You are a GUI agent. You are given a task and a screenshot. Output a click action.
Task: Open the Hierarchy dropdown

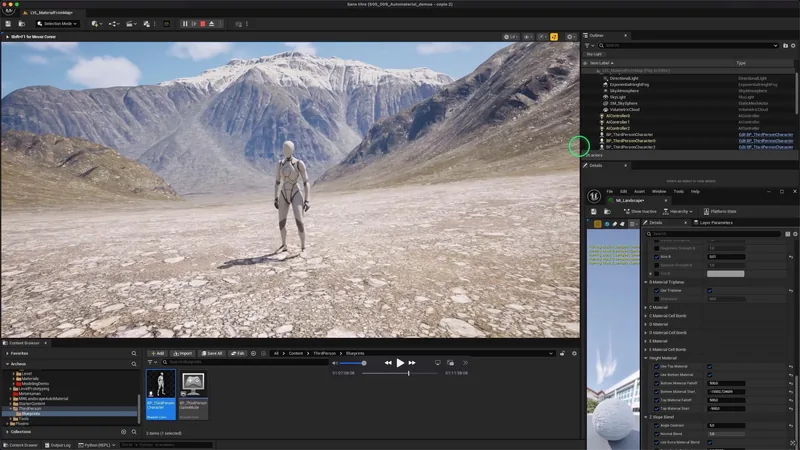point(678,211)
